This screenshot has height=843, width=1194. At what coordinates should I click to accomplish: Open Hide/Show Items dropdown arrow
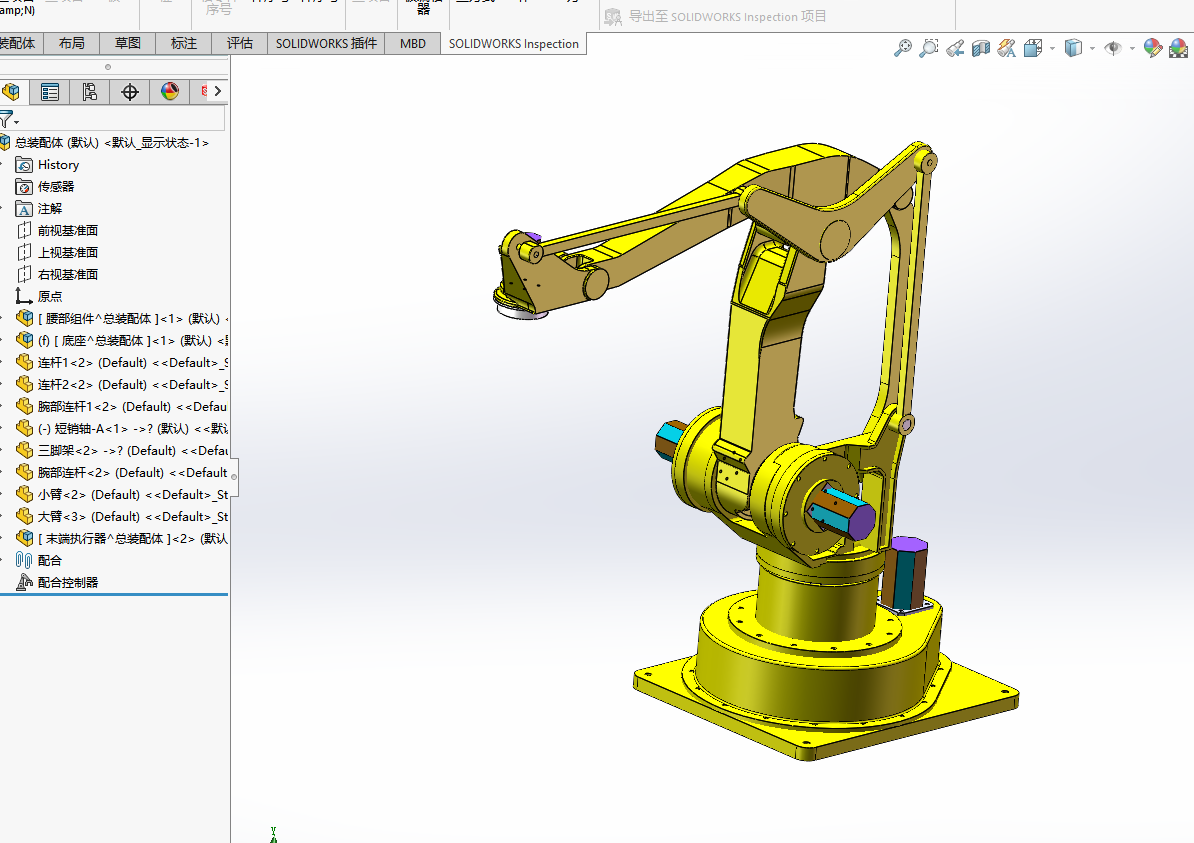[1132, 49]
